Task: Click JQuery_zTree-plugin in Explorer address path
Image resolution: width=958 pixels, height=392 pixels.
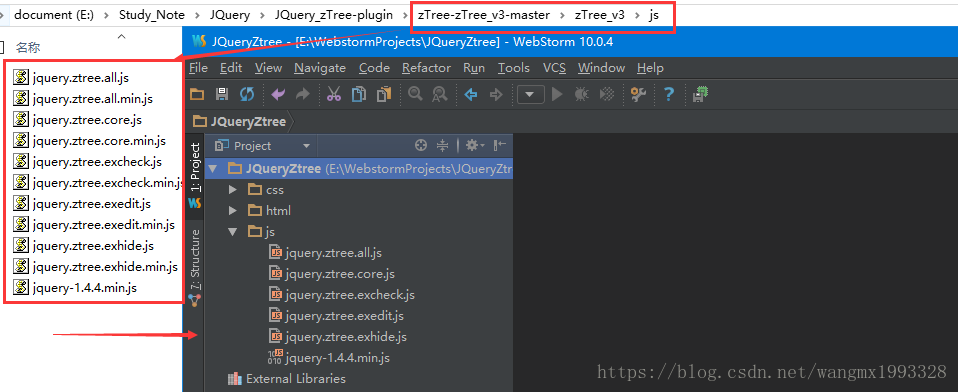Action: click(x=334, y=15)
